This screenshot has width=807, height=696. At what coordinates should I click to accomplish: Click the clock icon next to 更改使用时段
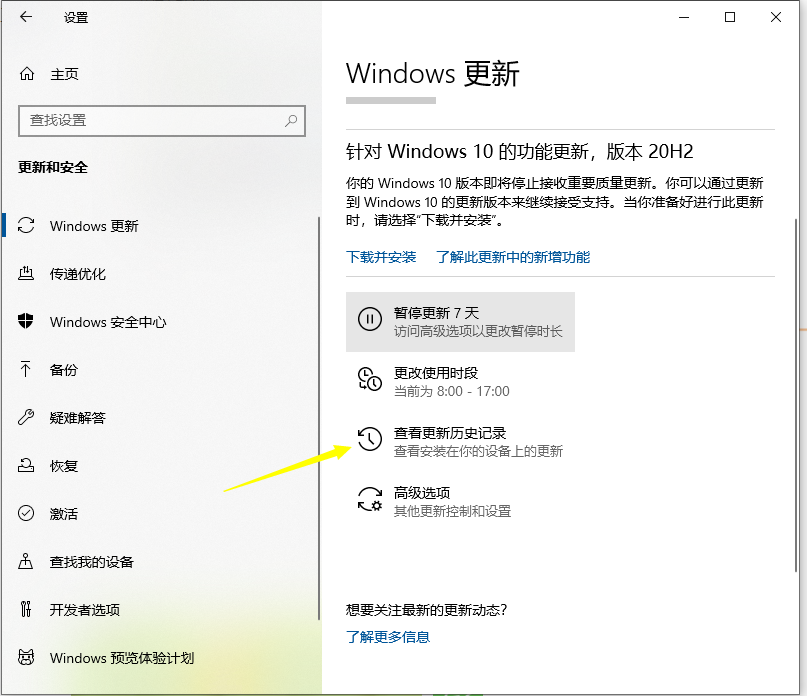(x=370, y=380)
